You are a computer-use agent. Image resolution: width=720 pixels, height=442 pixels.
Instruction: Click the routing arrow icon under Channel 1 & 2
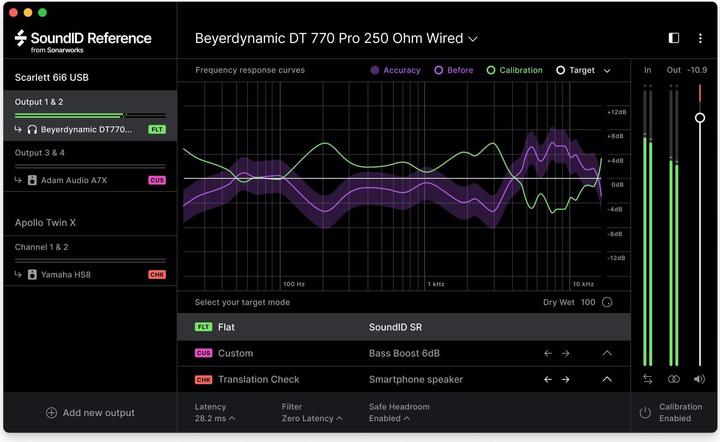point(18,274)
